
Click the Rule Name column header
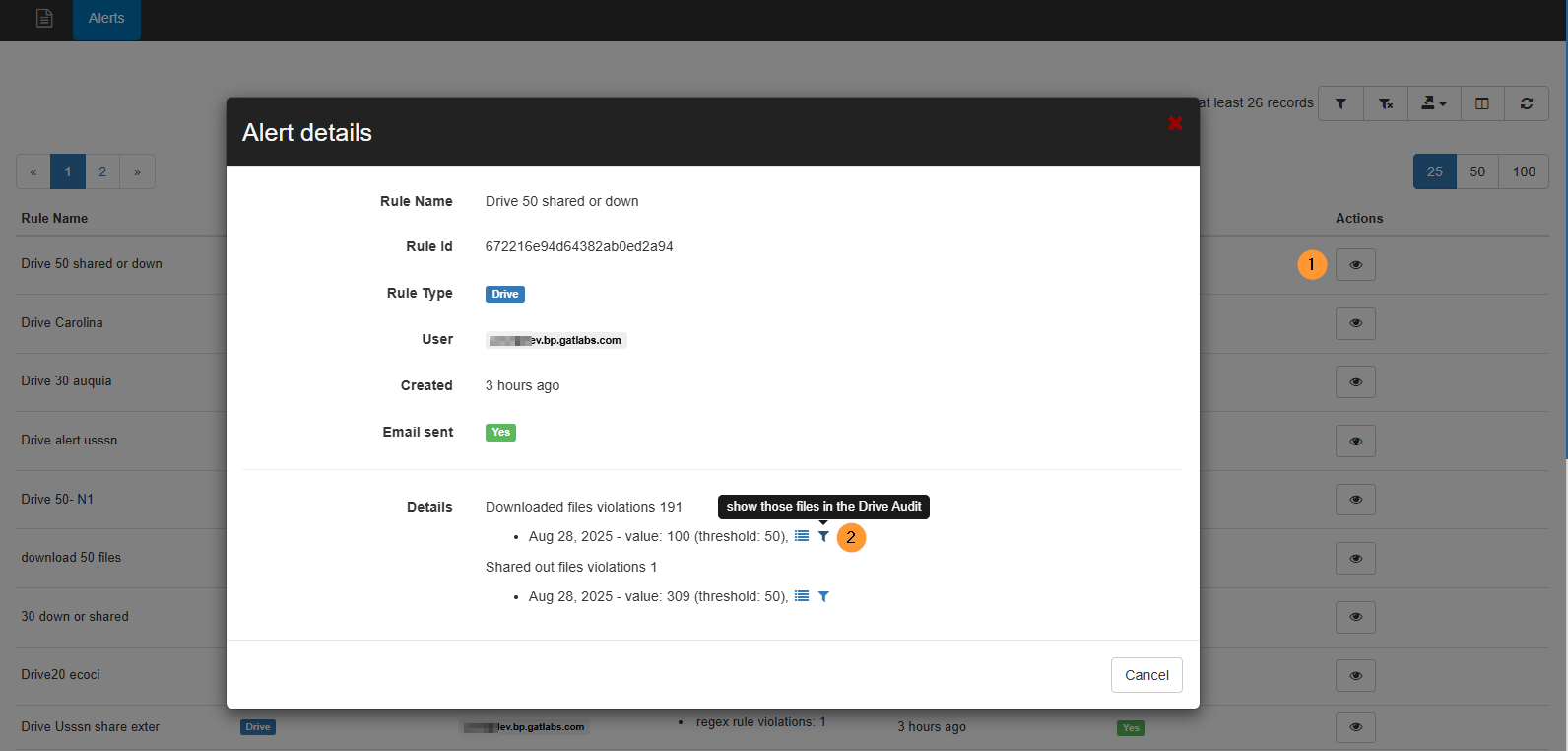(x=54, y=218)
